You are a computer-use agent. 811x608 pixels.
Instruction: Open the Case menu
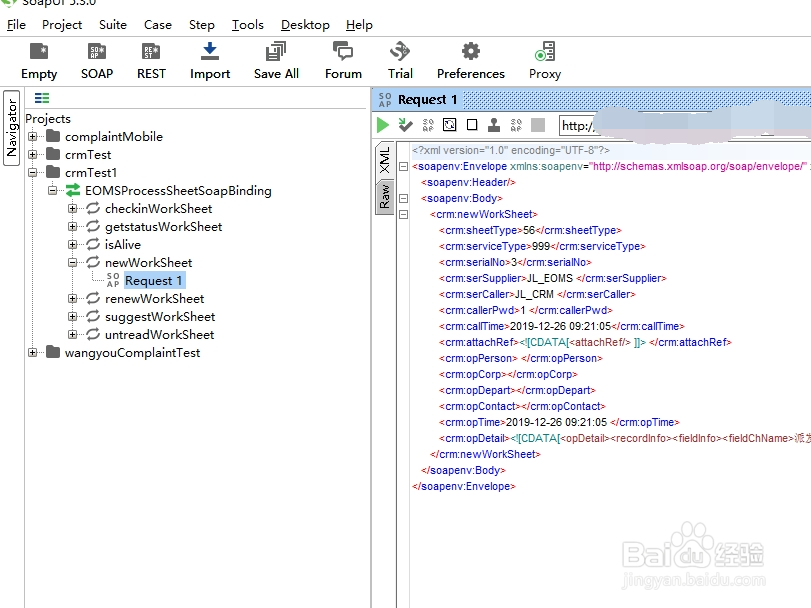click(158, 25)
